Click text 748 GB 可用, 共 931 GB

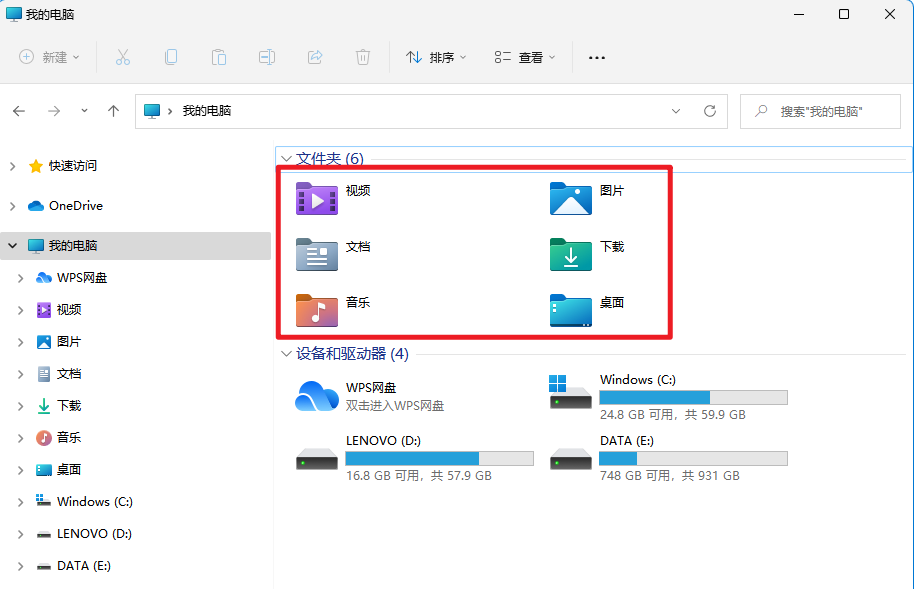[670, 476]
